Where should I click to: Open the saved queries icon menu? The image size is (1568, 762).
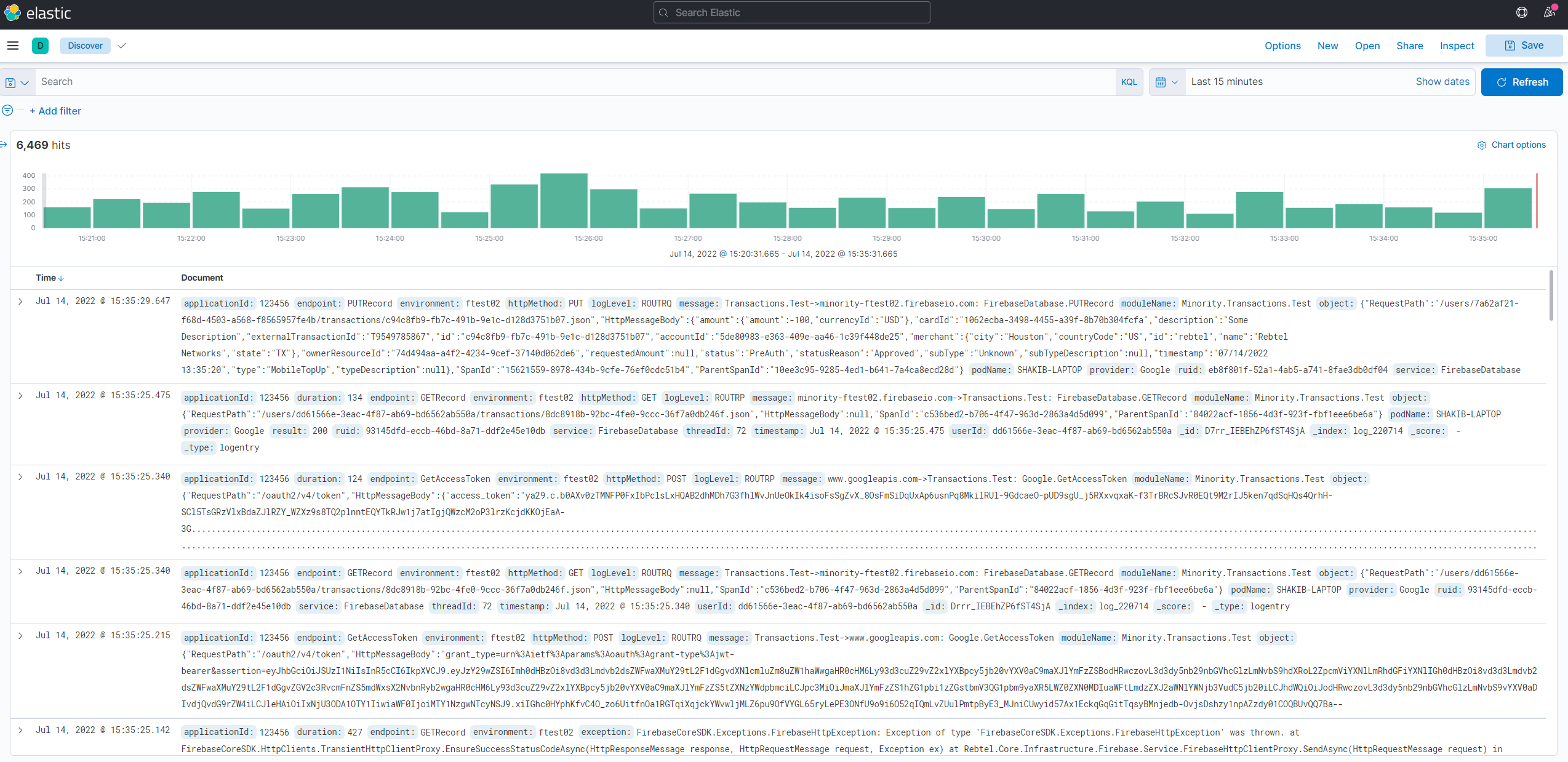pos(17,82)
